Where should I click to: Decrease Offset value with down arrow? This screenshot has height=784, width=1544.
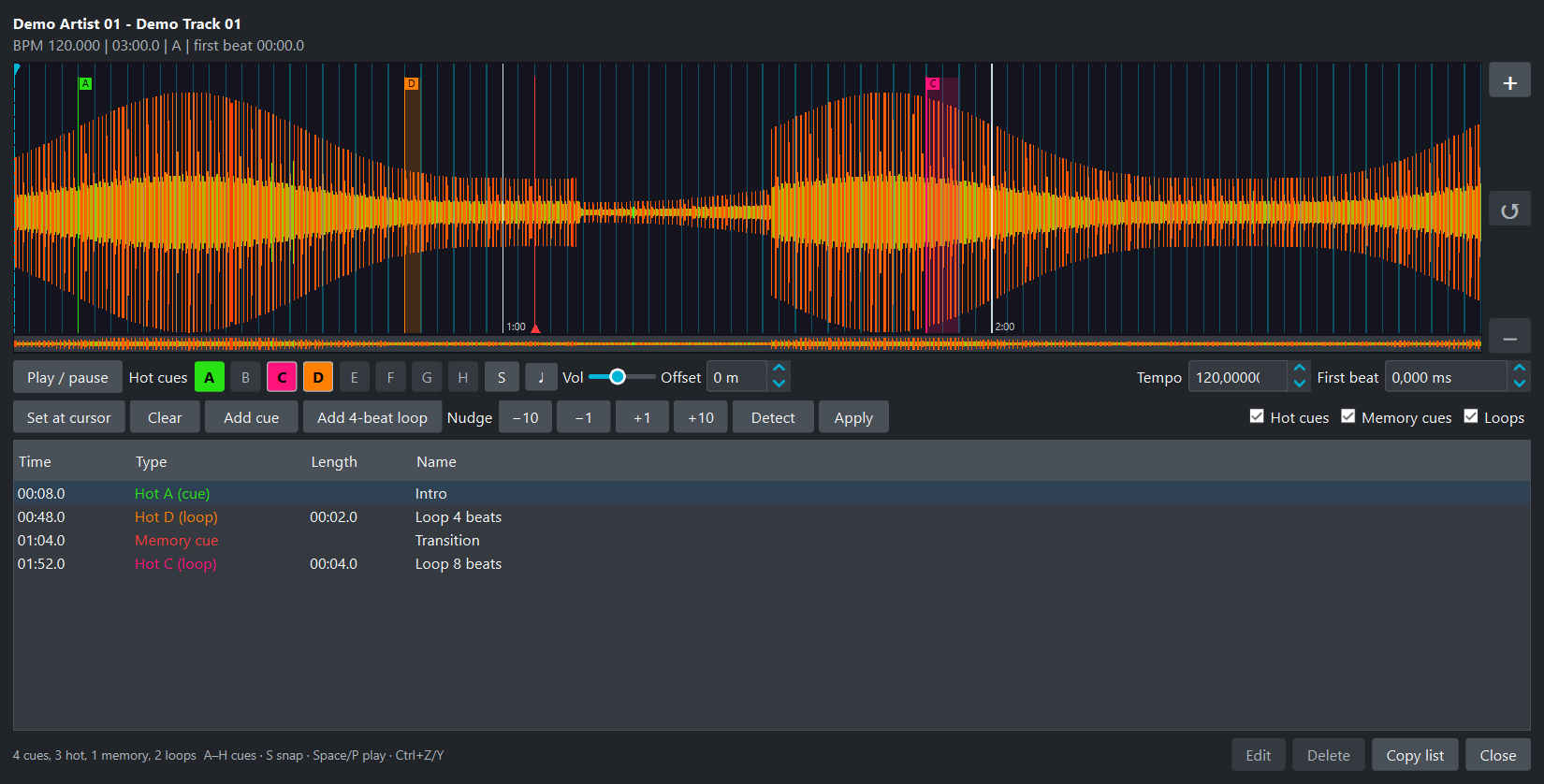pyautogui.click(x=779, y=384)
